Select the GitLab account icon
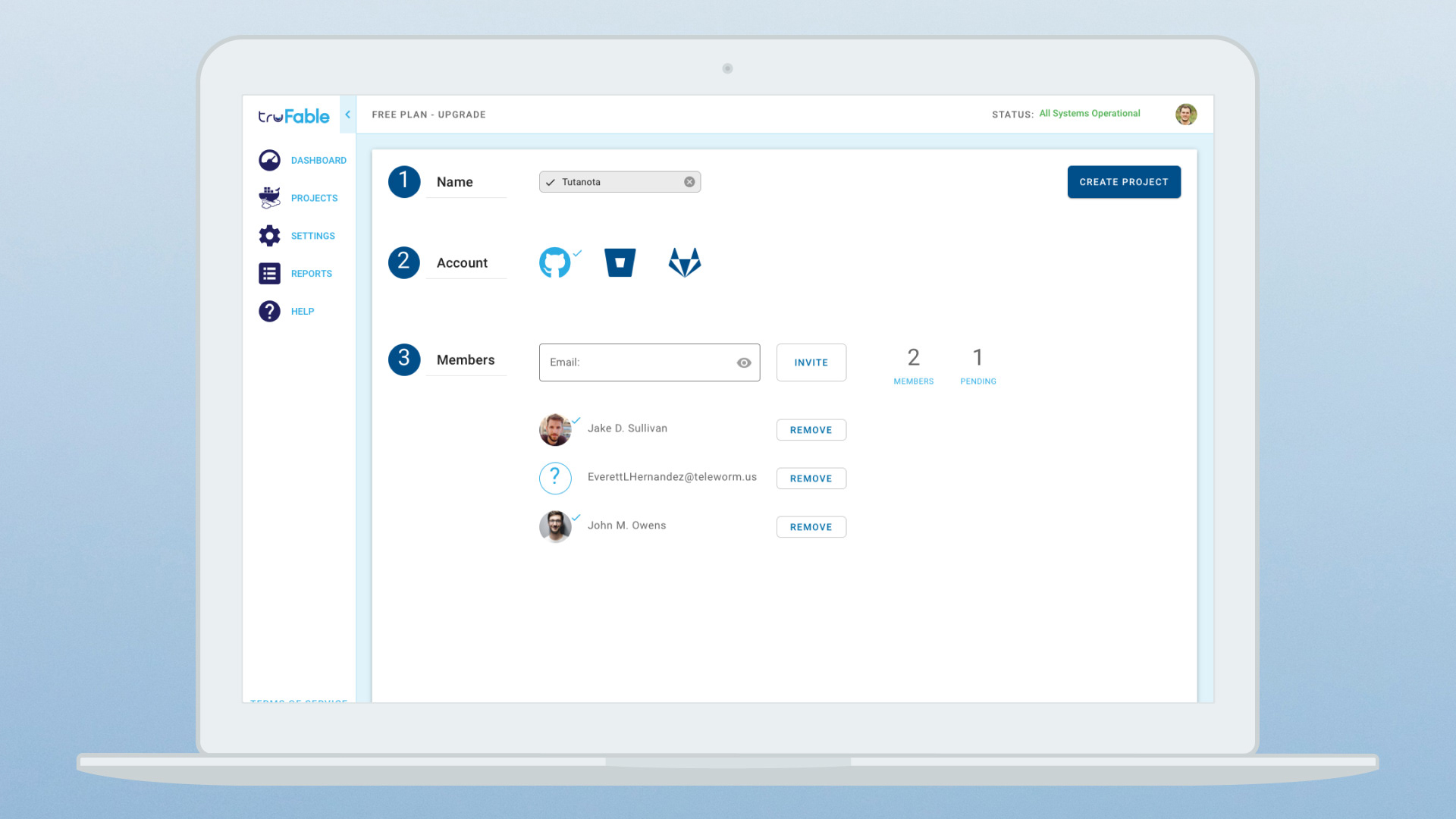 pyautogui.click(x=685, y=262)
